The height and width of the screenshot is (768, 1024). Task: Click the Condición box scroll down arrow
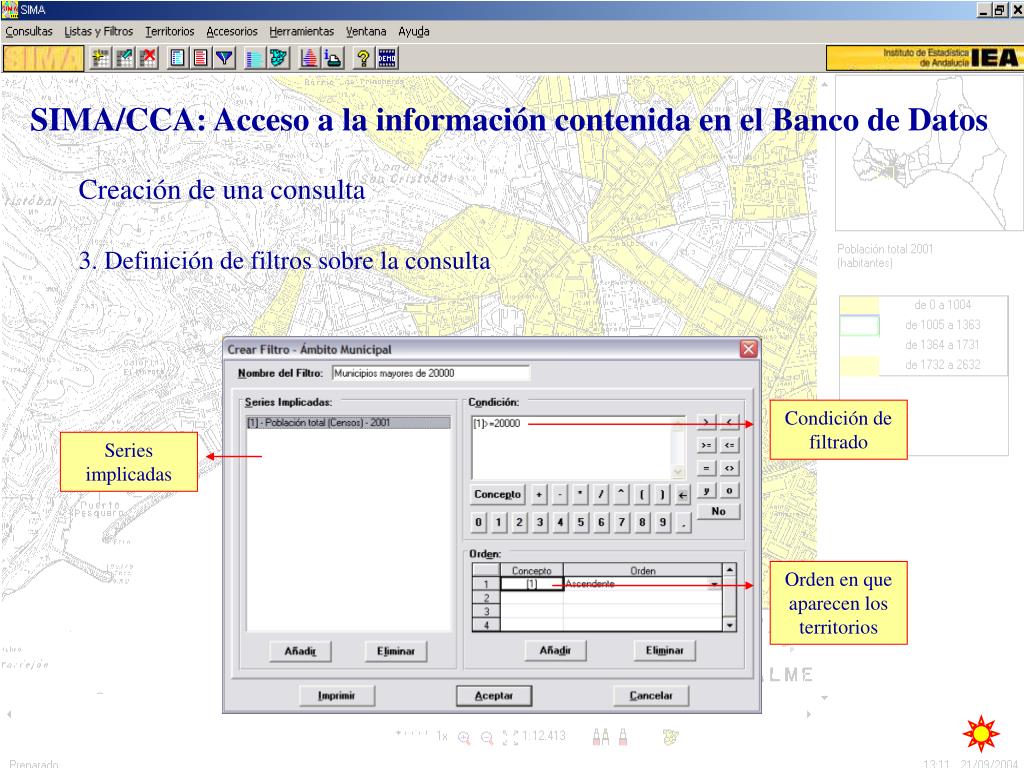pyautogui.click(x=678, y=472)
